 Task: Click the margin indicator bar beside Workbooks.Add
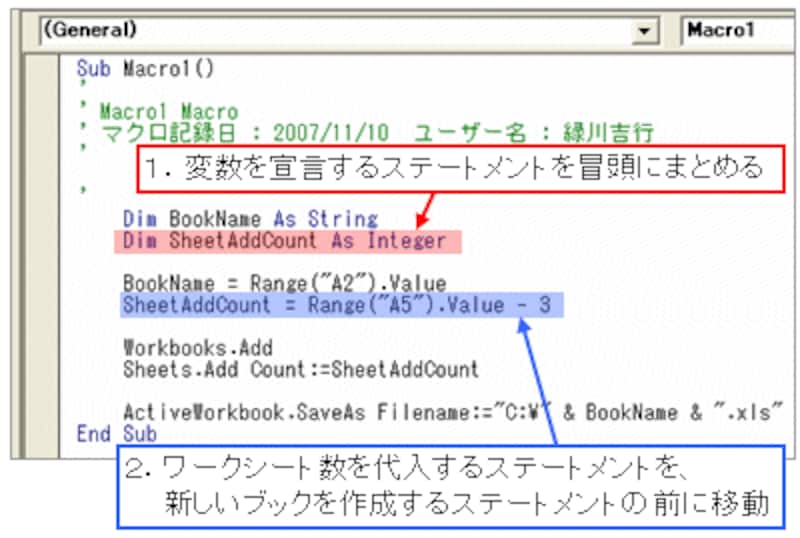pyautogui.click(x=42, y=348)
